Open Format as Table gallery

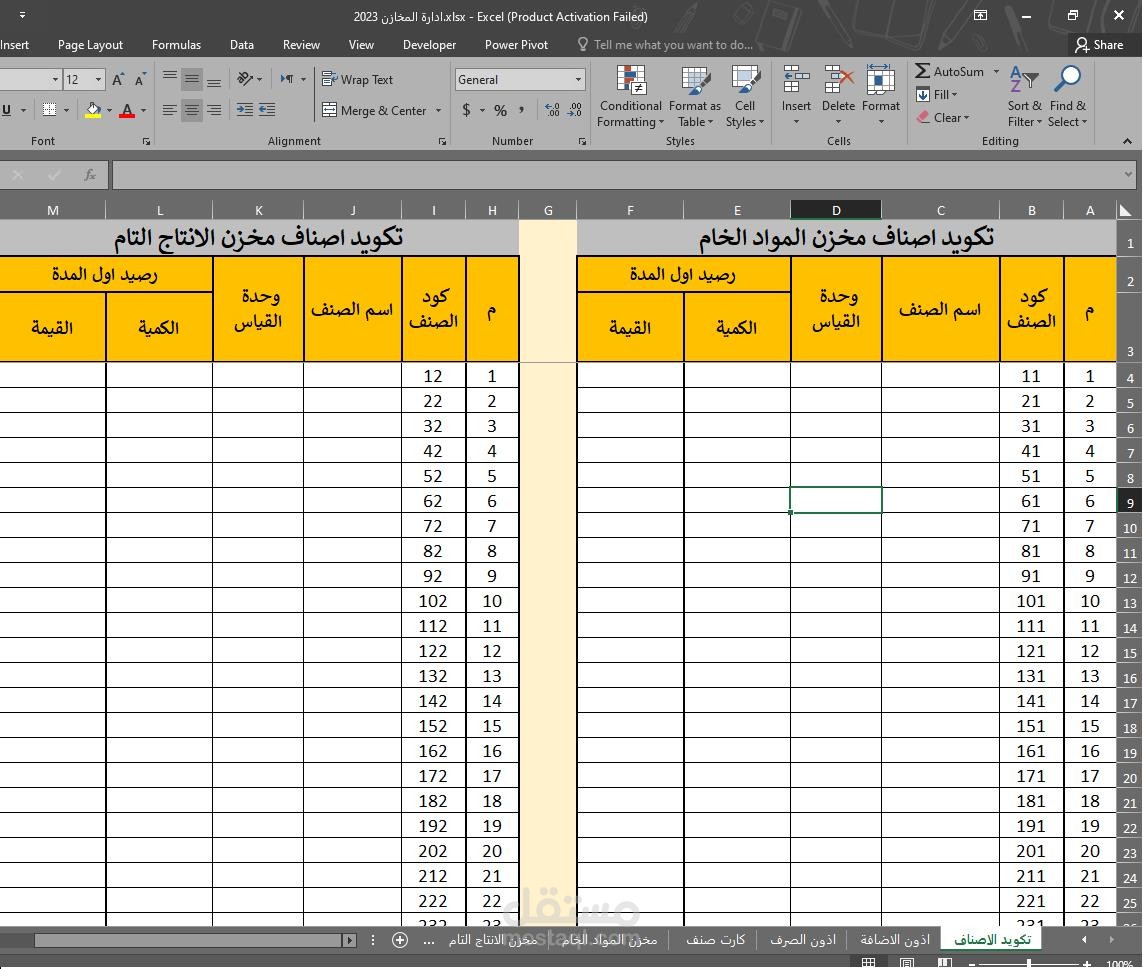(694, 96)
